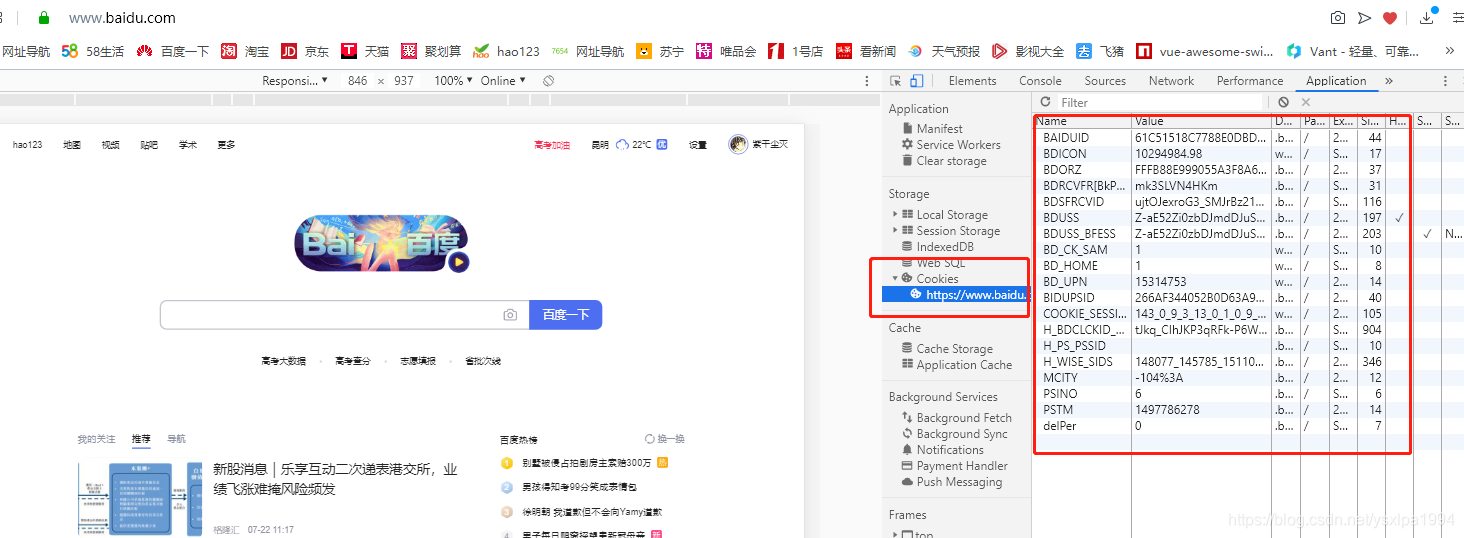
Task: Click the red heart favorites icon
Action: (1390, 18)
